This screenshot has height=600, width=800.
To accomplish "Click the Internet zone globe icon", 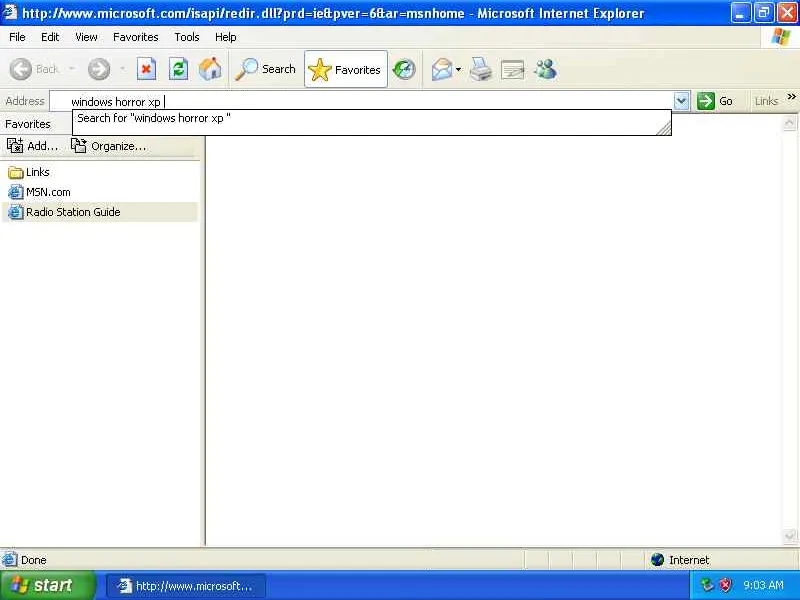I will pyautogui.click(x=657, y=560).
